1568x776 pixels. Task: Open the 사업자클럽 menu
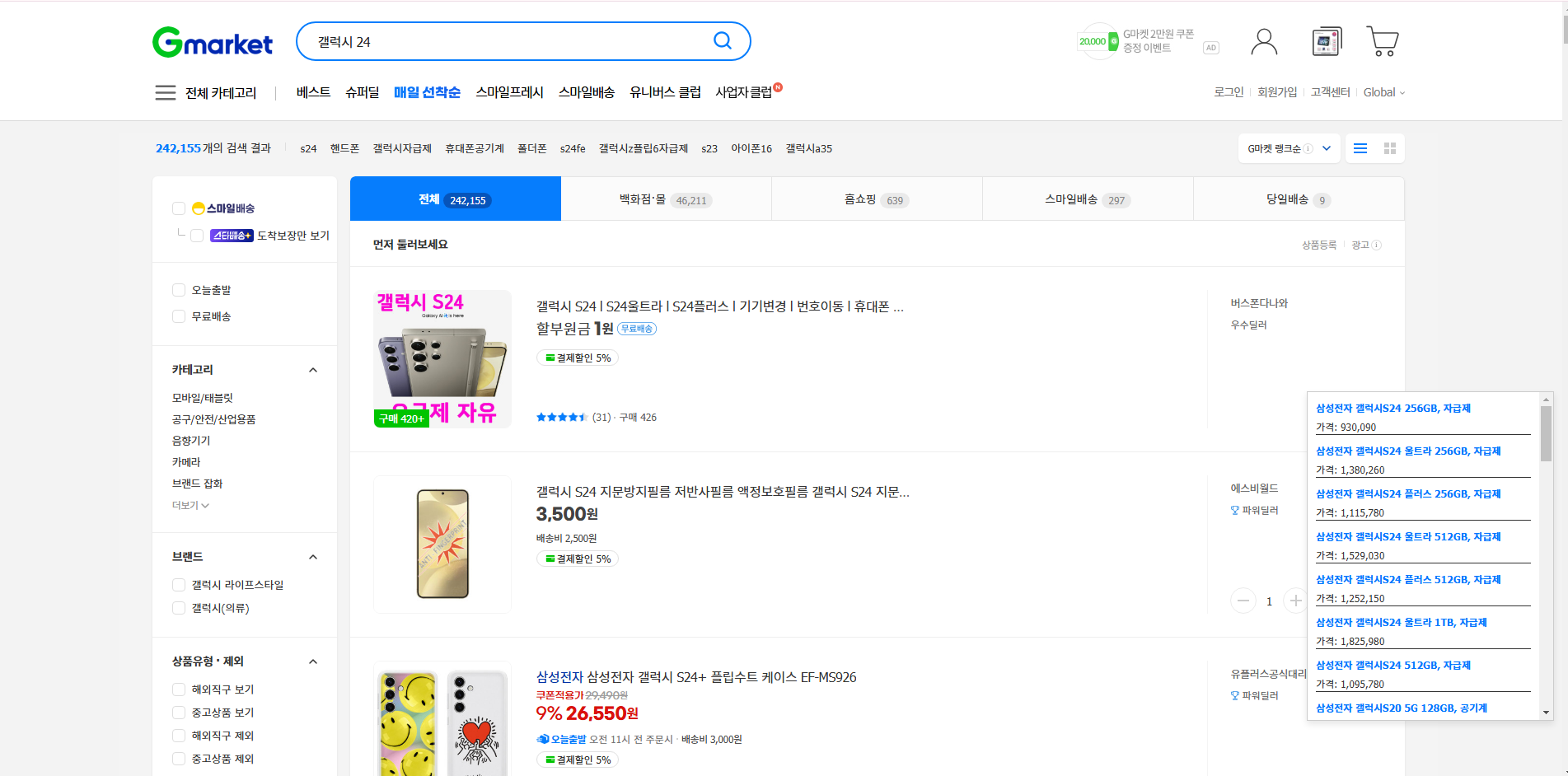coord(744,92)
